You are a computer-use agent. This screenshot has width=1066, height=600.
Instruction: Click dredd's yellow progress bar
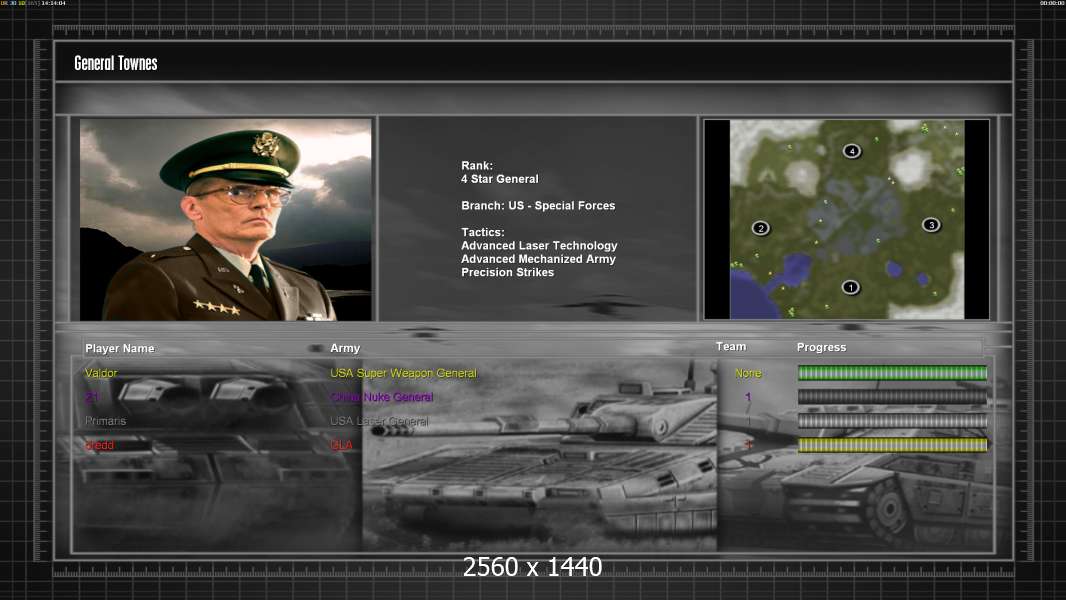(892, 445)
